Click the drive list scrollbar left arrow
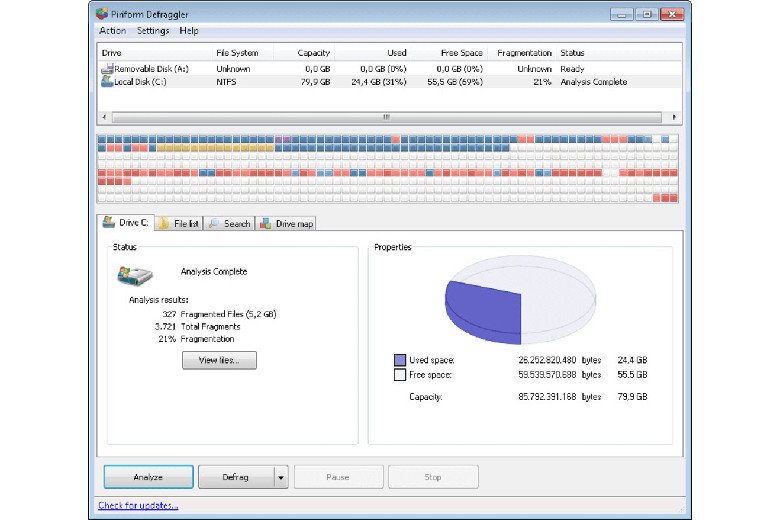 [104, 117]
